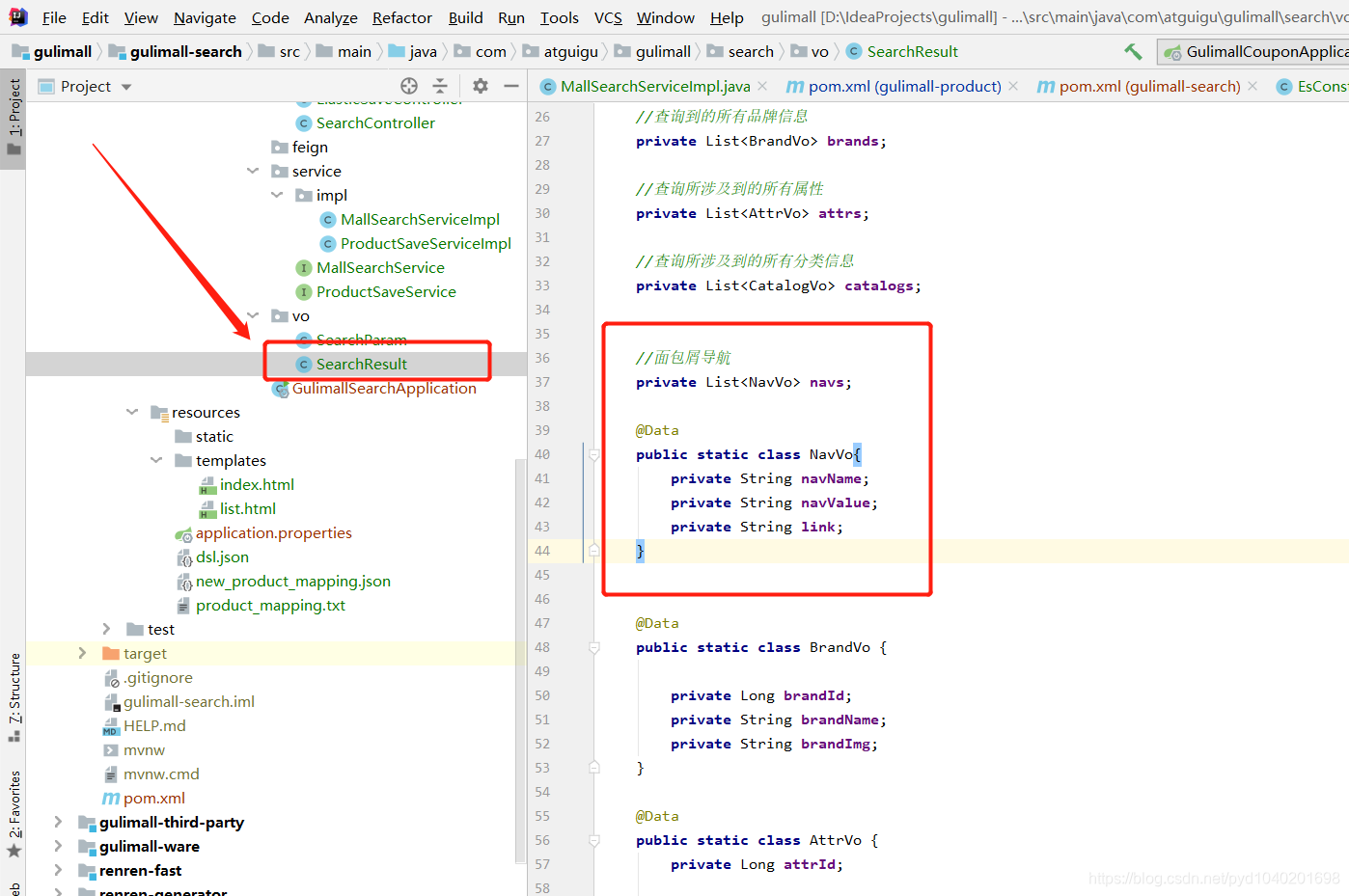This screenshot has width=1349, height=896.
Task: Select new_product_mapping.json file
Action: click(x=292, y=581)
